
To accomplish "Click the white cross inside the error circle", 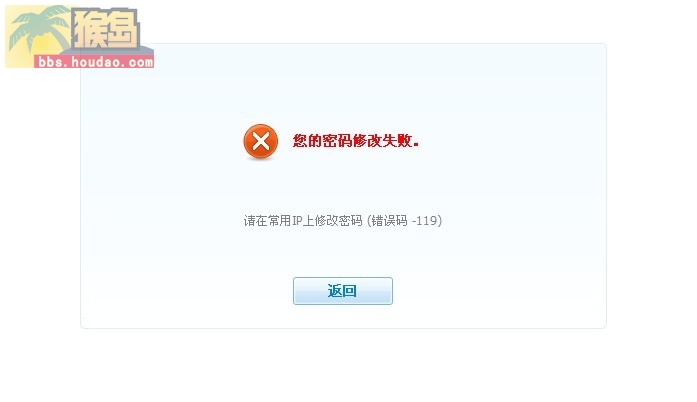I will pyautogui.click(x=260, y=141).
